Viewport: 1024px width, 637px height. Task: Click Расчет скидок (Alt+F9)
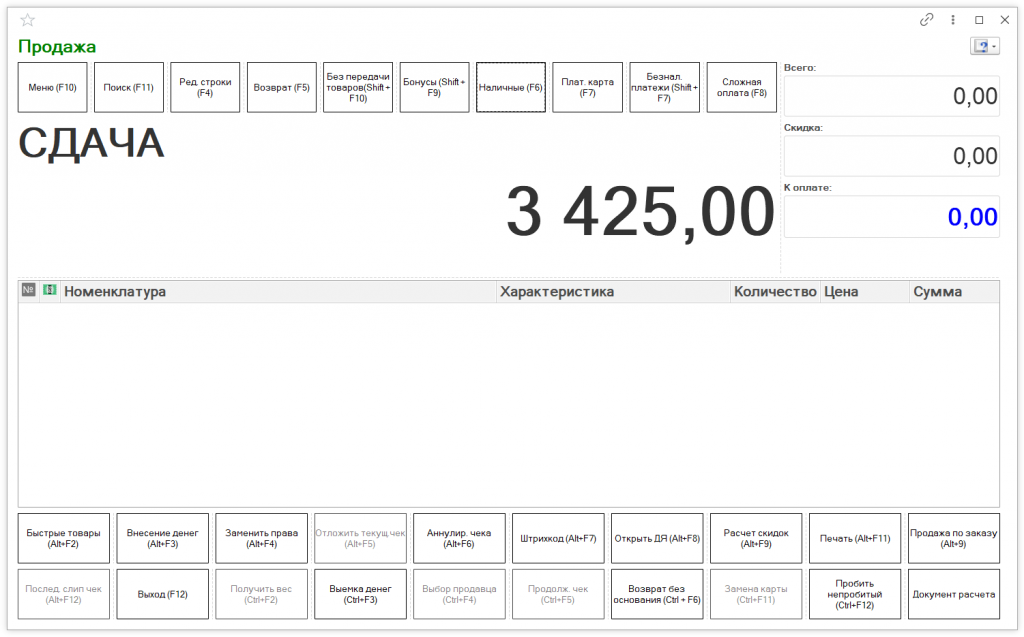(x=756, y=538)
